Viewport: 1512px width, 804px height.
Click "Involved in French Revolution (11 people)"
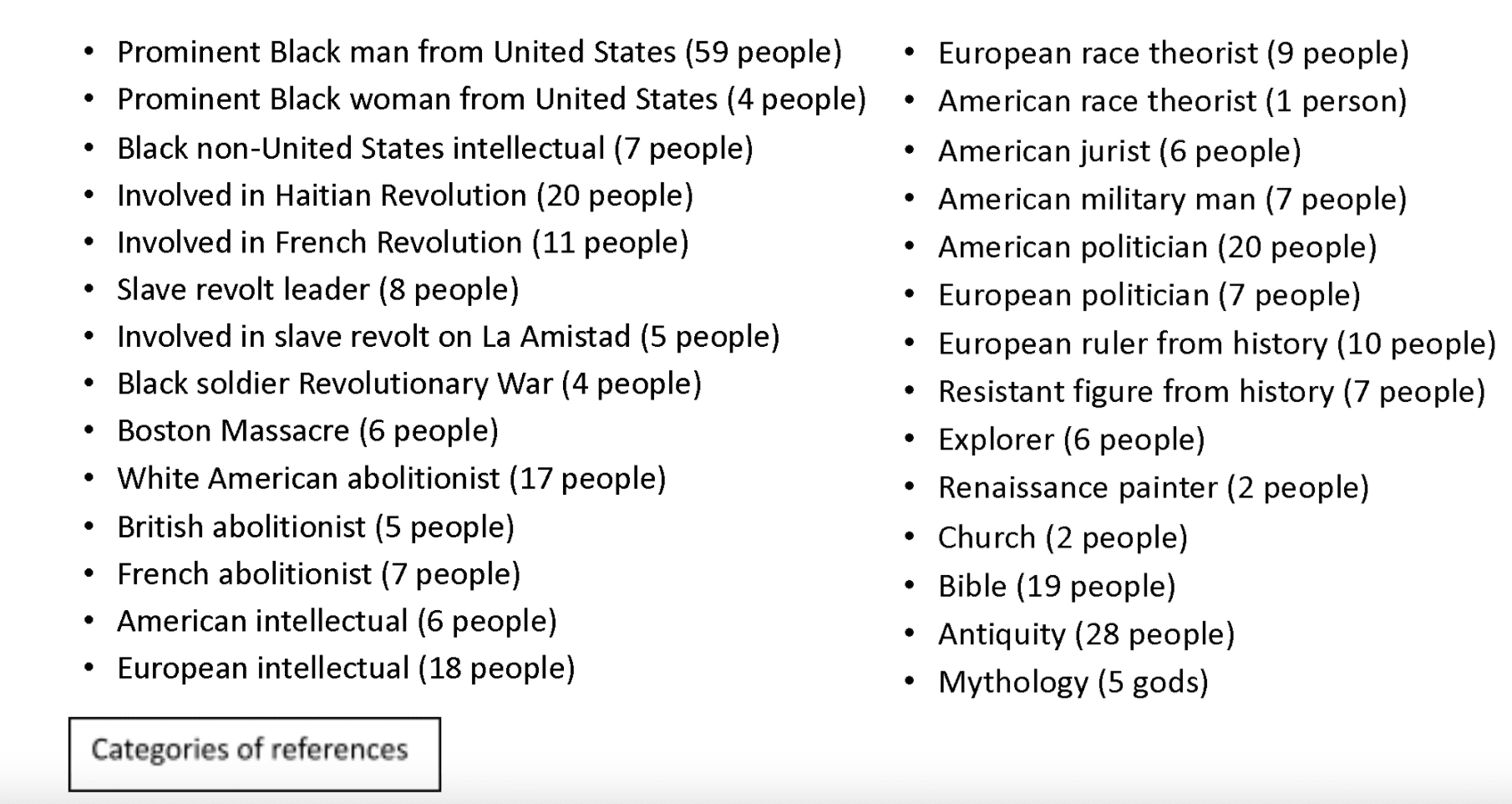pyautogui.click(x=403, y=243)
